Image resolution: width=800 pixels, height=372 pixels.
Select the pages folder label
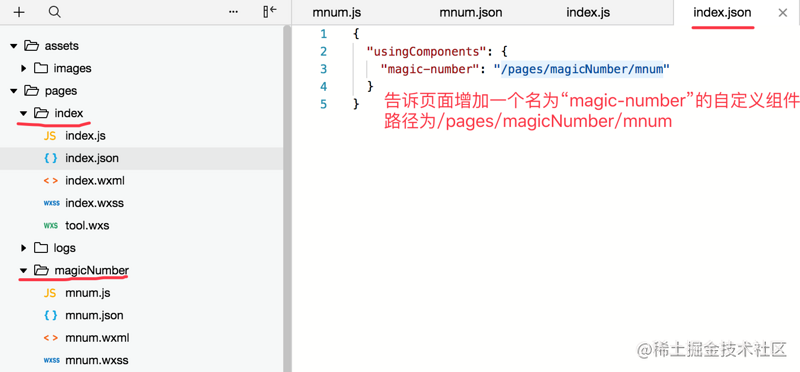pyautogui.click(x=61, y=91)
